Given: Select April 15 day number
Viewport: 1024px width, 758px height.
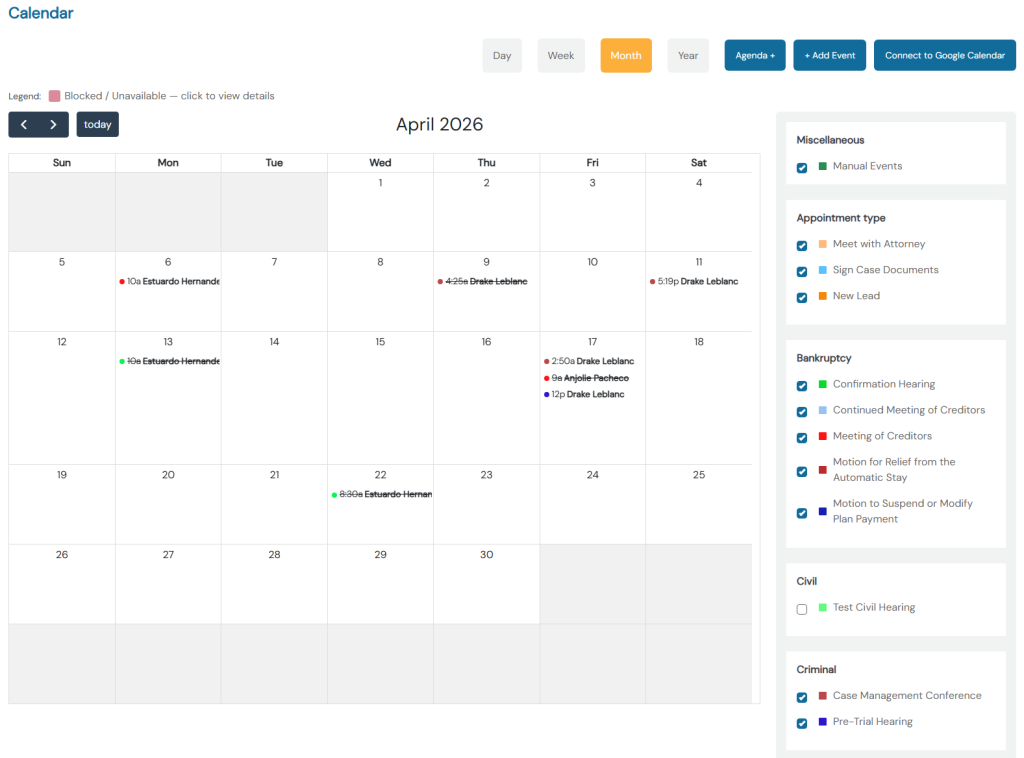Looking at the screenshot, I should [x=380, y=342].
